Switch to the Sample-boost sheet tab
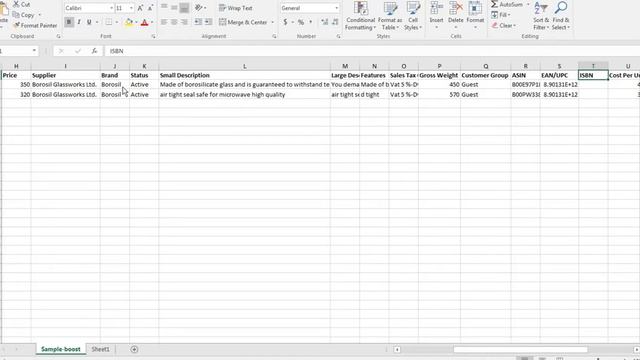 pos(60,349)
